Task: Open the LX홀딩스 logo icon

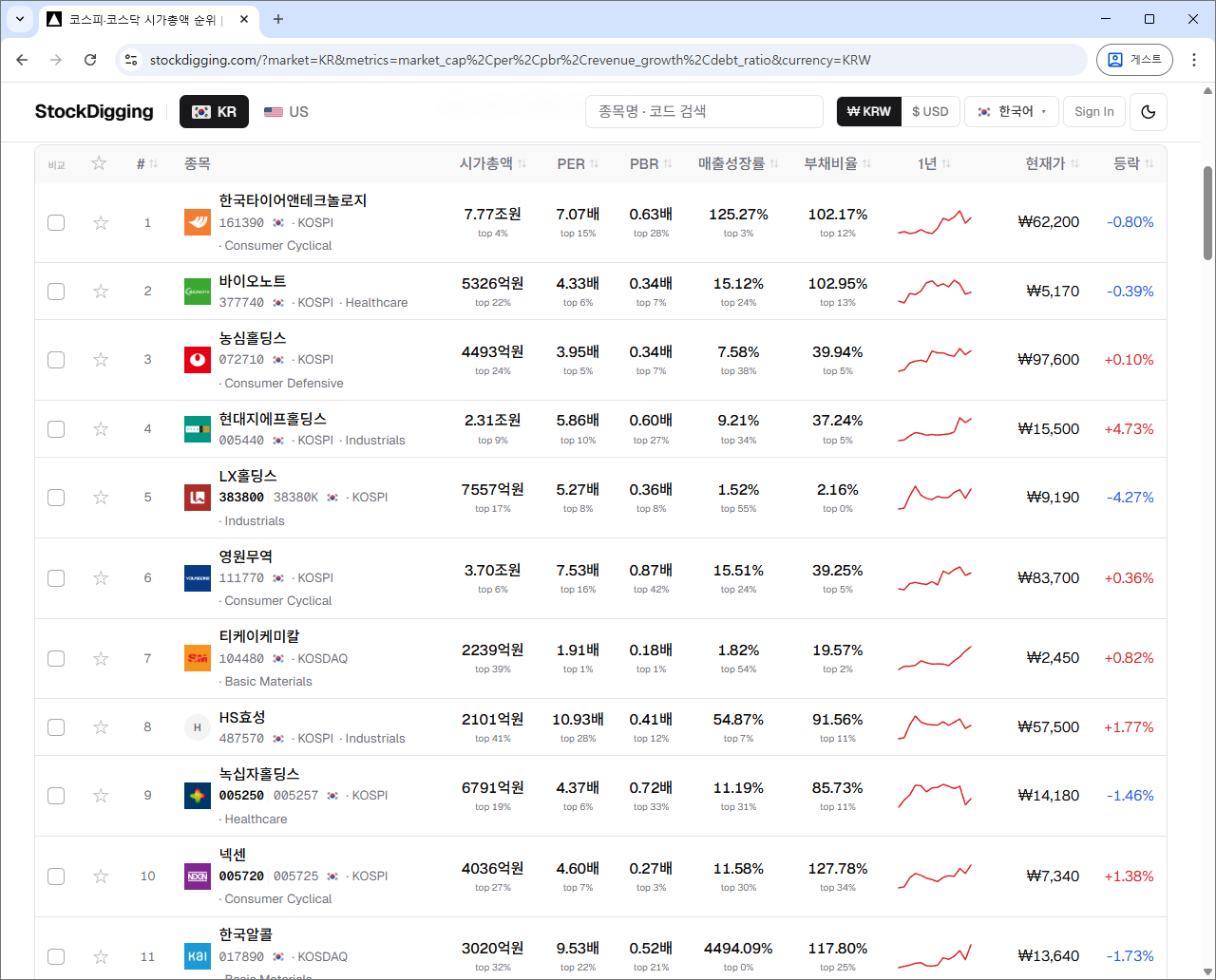Action: coord(198,498)
